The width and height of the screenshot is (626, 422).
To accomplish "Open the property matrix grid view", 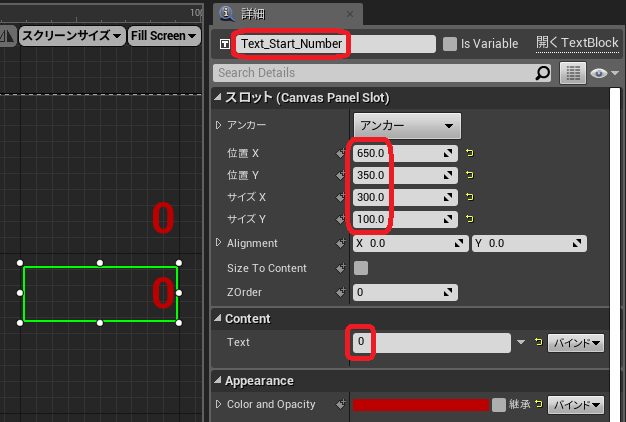I will pos(573,73).
